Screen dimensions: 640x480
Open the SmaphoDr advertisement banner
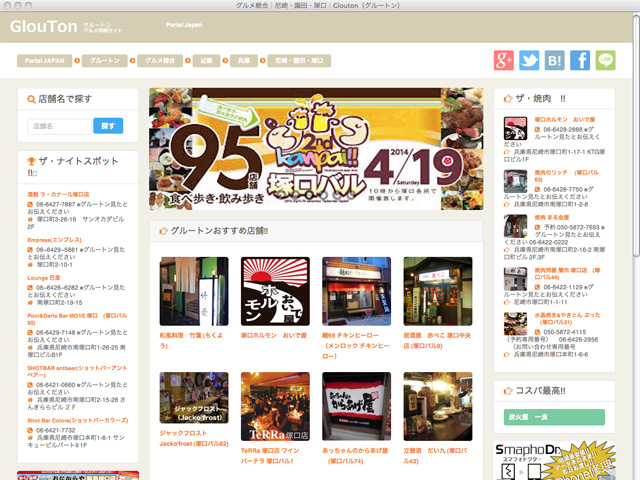coord(554,461)
